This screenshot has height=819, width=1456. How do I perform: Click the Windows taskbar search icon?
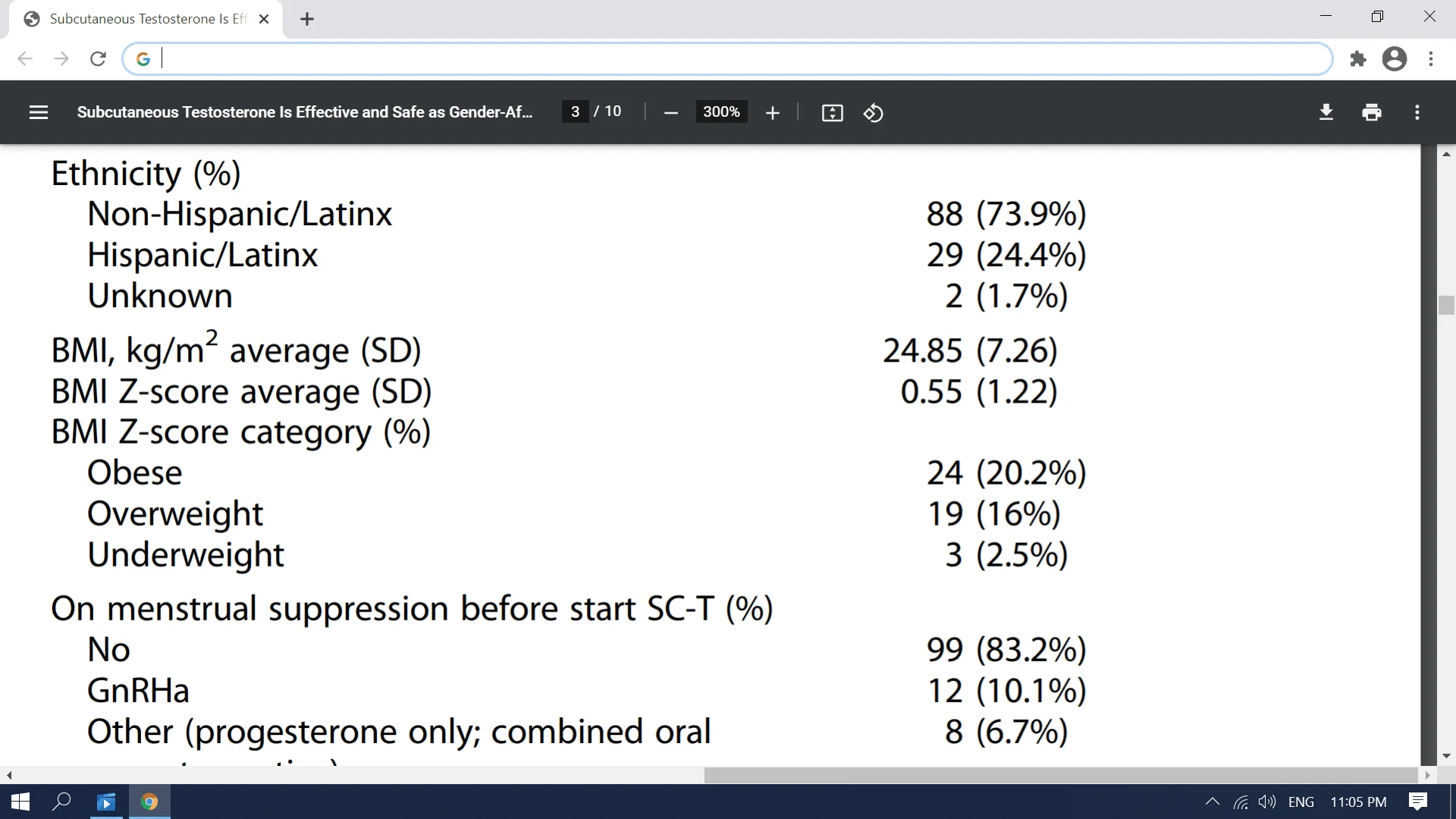coord(62,802)
